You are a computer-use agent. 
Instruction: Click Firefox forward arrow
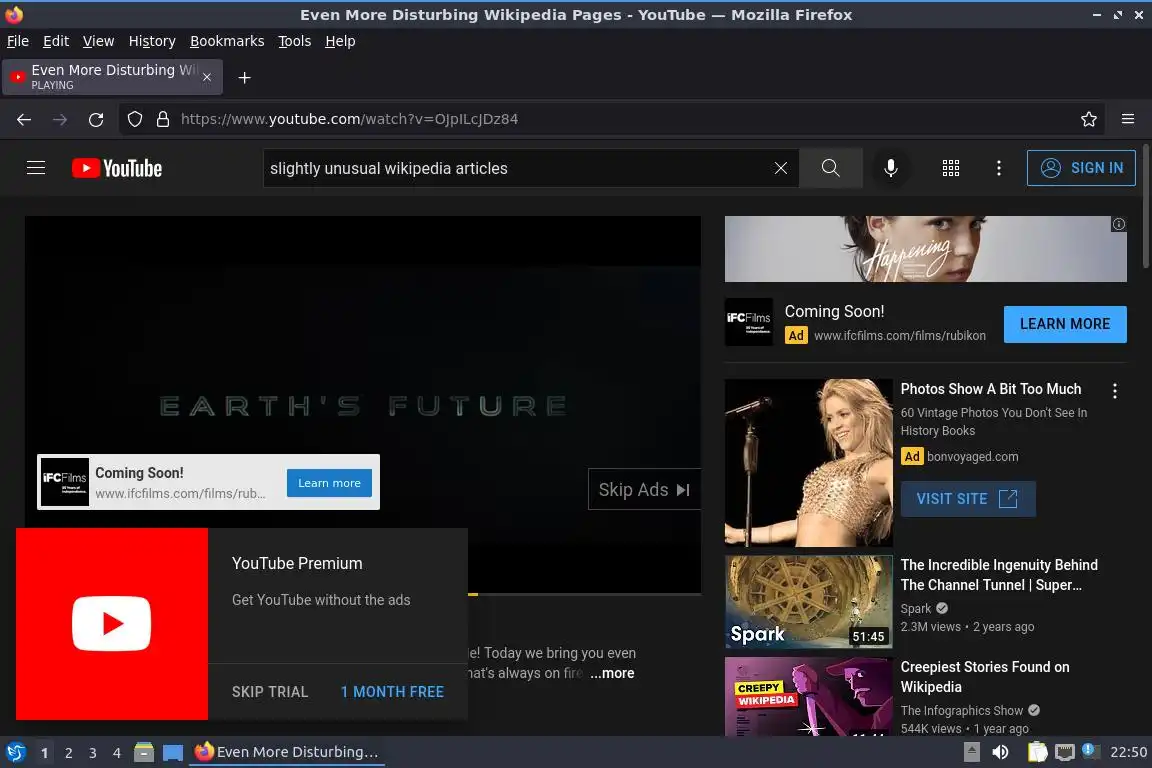coord(60,119)
